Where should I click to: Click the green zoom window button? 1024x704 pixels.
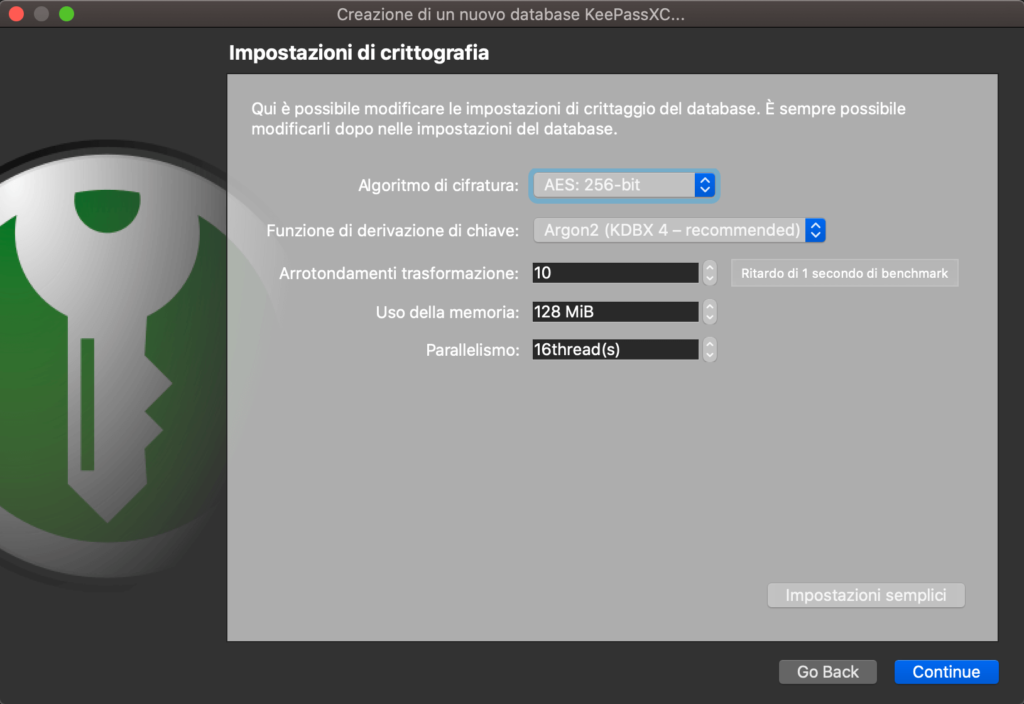[67, 14]
